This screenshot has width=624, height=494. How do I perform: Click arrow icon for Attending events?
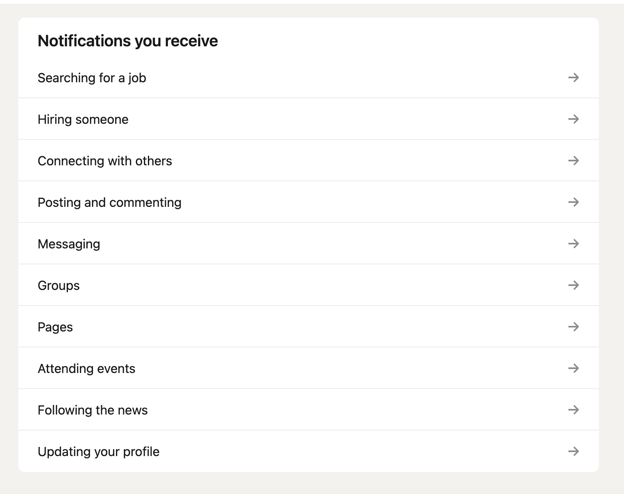pyautogui.click(x=573, y=368)
